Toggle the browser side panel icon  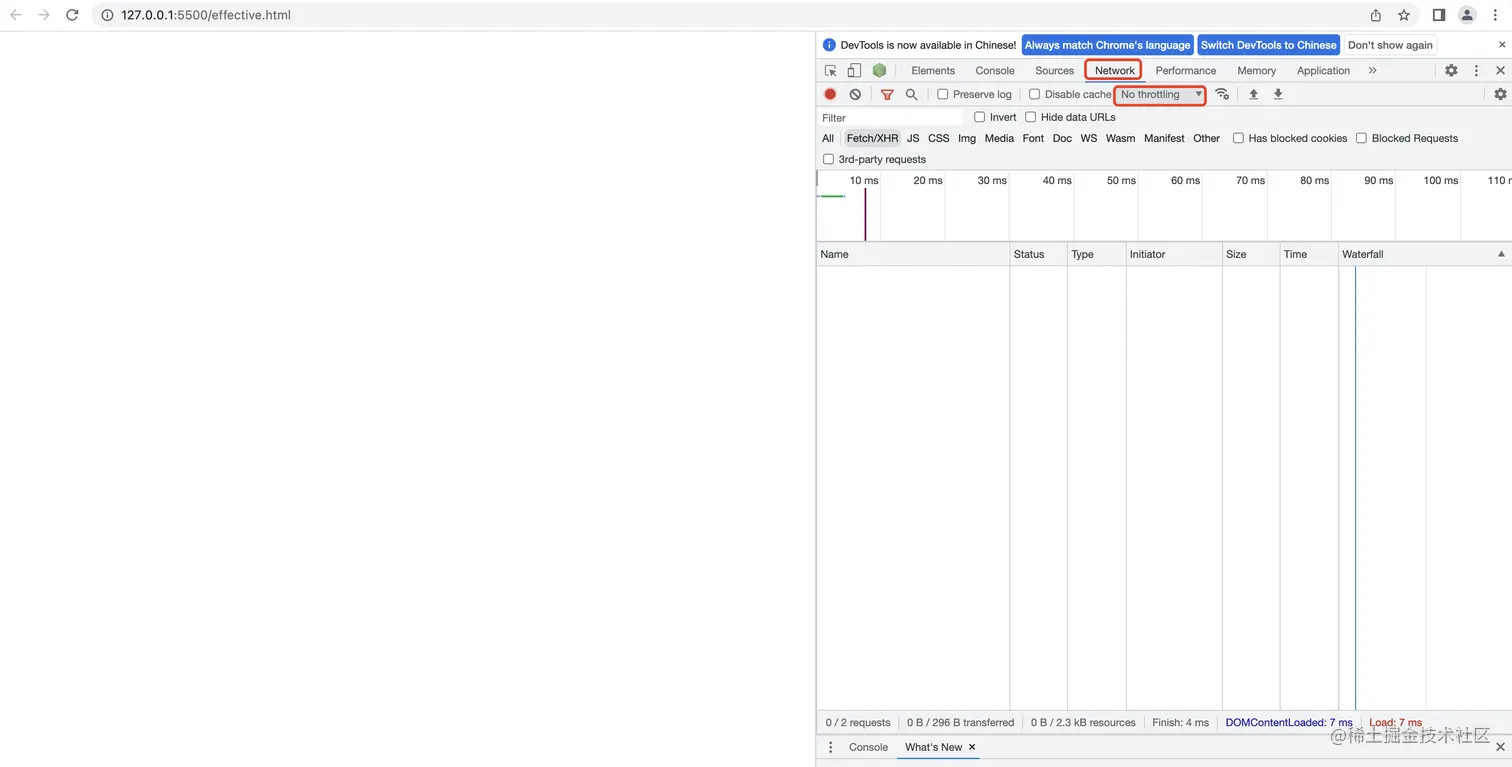[1439, 15]
